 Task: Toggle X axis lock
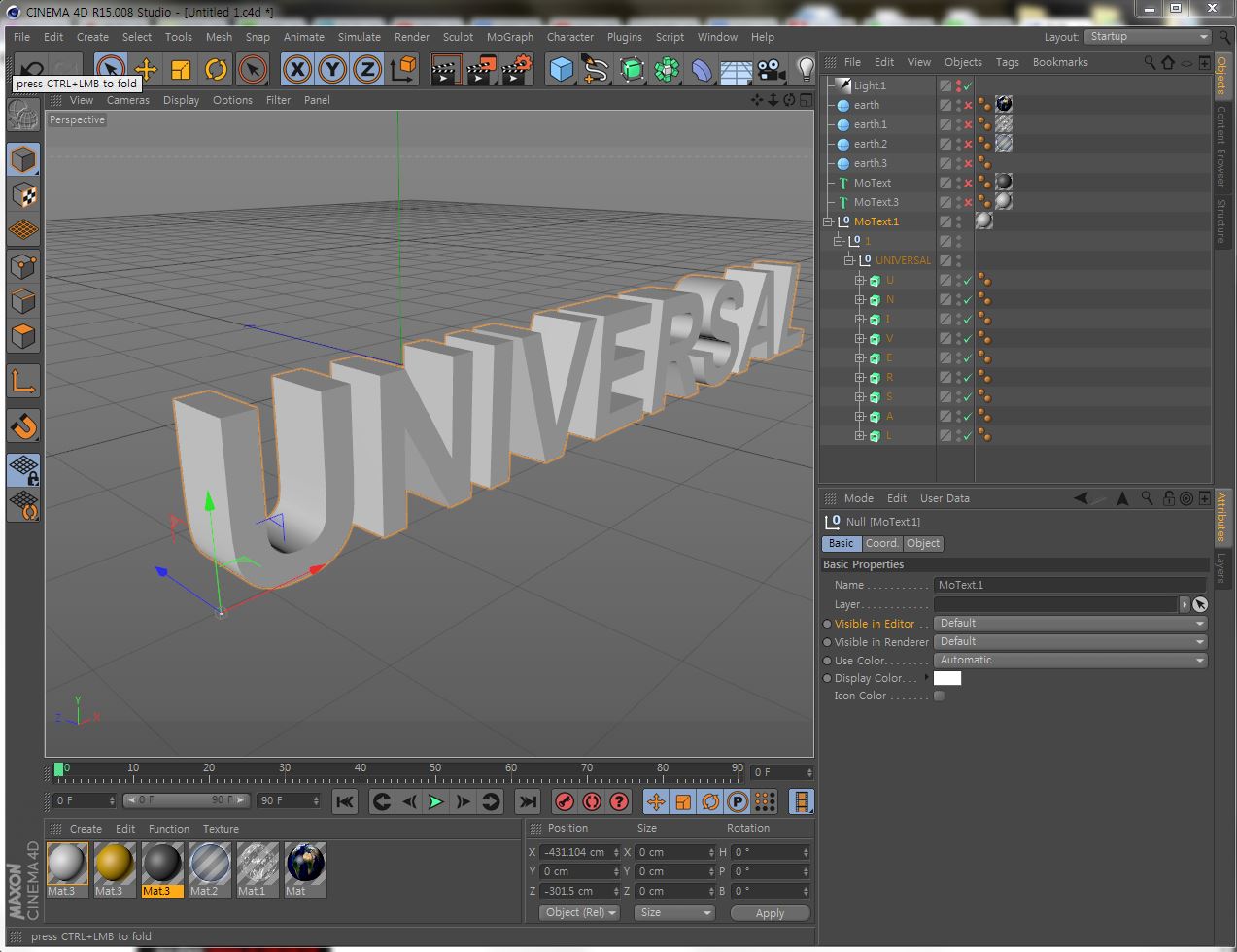click(x=297, y=69)
